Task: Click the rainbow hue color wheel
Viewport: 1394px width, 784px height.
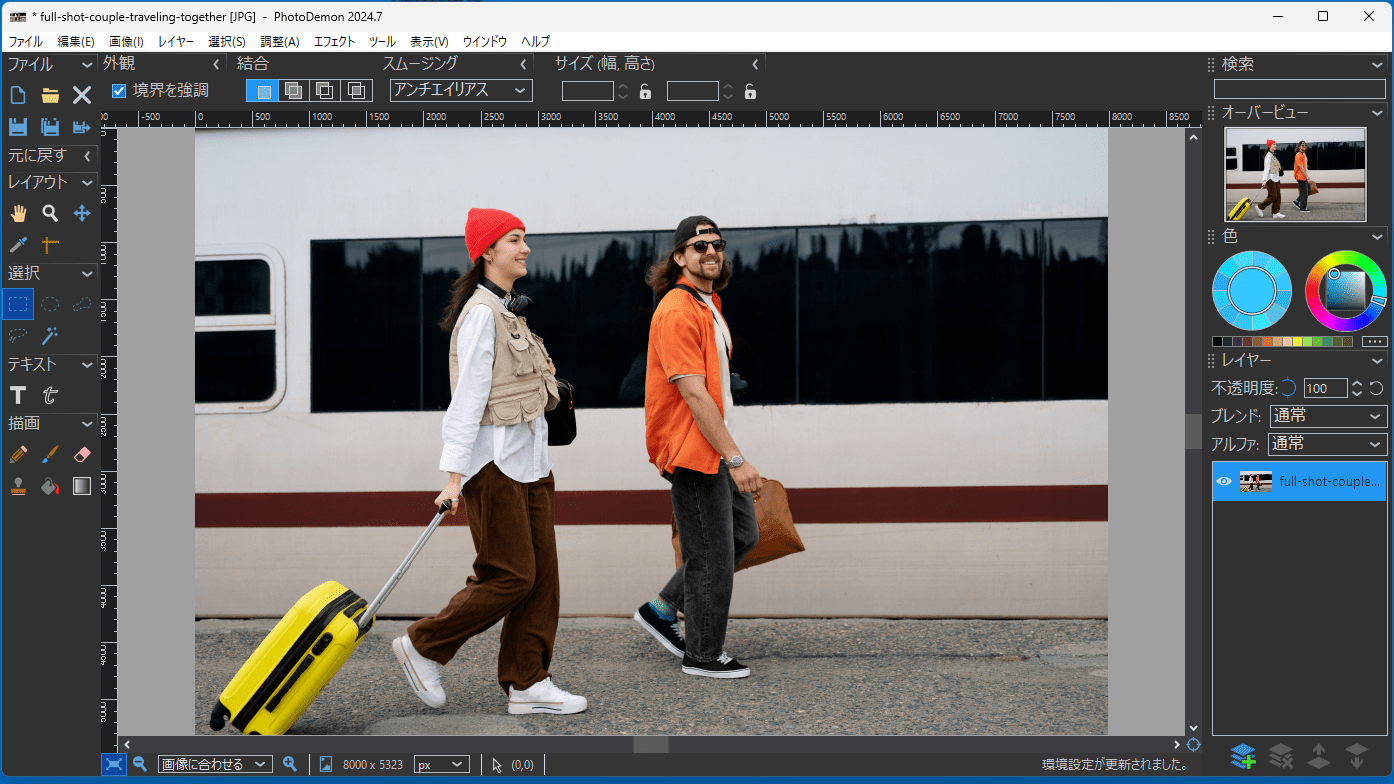Action: click(x=1345, y=291)
